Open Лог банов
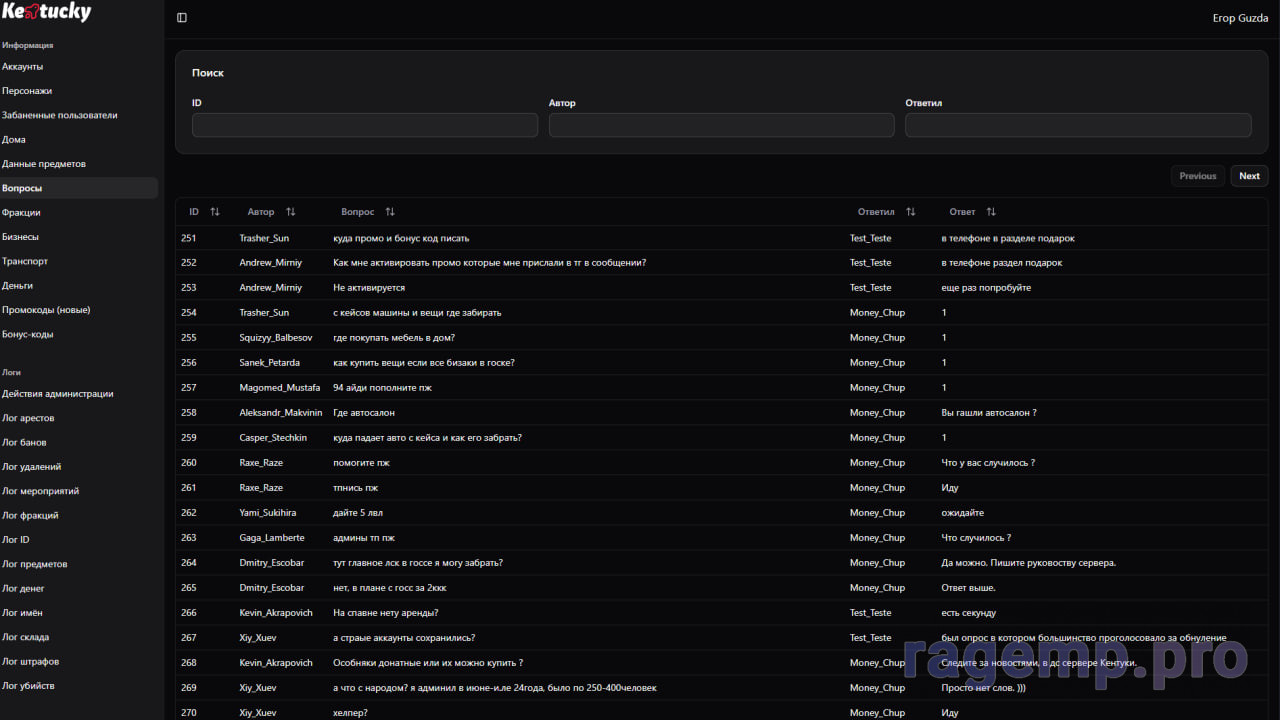Screen dimensions: 1280x720 click(24, 442)
